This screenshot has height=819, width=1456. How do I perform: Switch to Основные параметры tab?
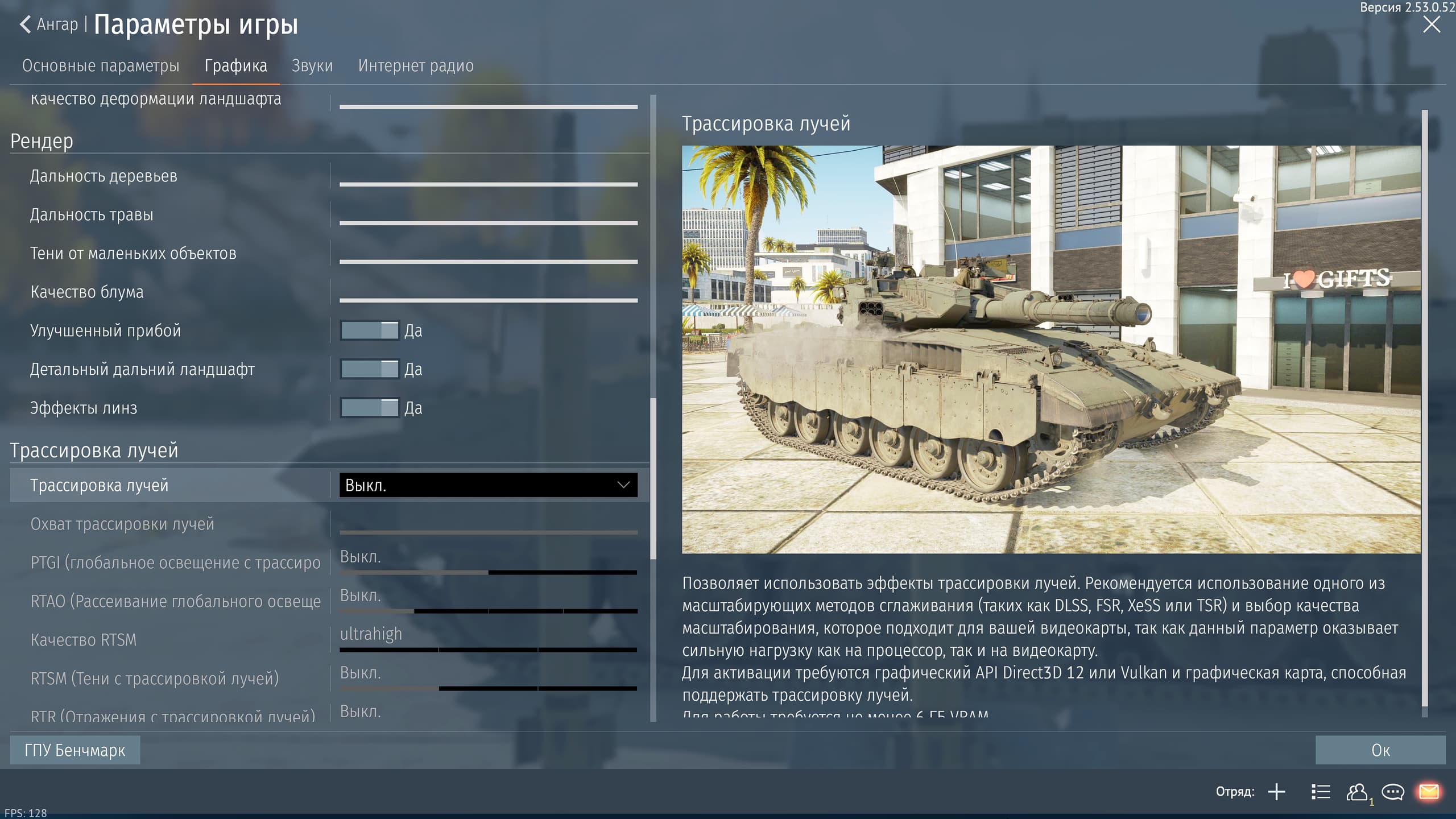coord(101,66)
